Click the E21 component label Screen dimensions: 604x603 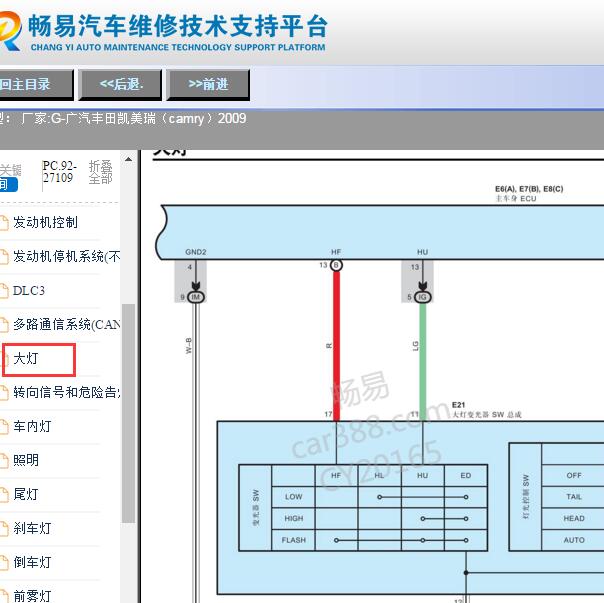coord(458,405)
